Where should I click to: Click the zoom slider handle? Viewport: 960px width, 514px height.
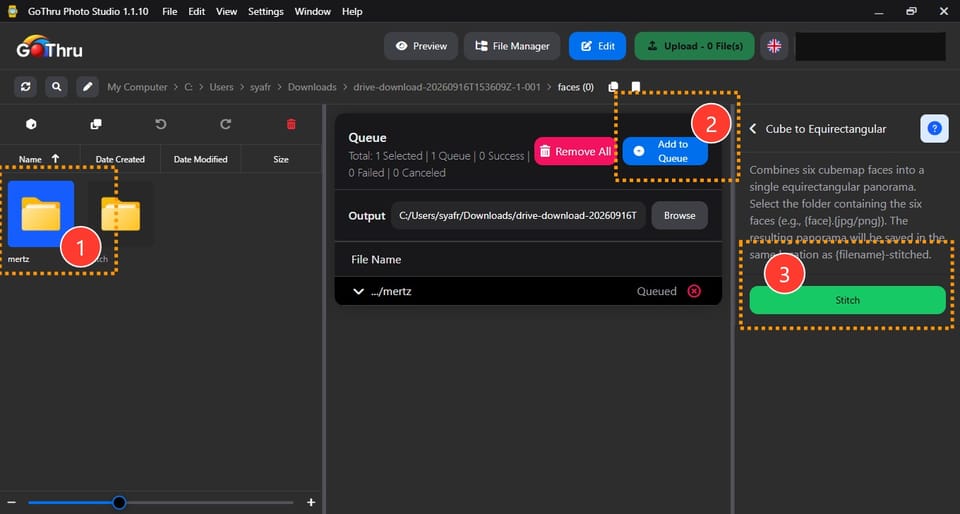pyautogui.click(x=119, y=502)
